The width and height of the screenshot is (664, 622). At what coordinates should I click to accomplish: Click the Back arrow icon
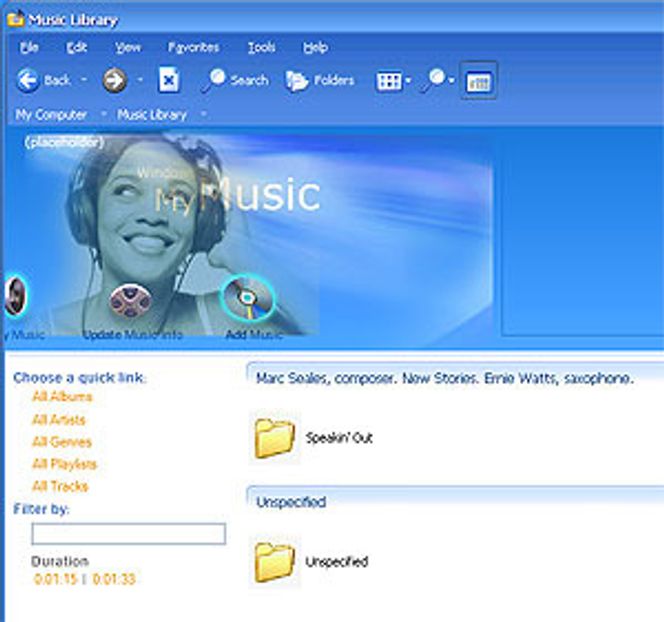click(28, 80)
